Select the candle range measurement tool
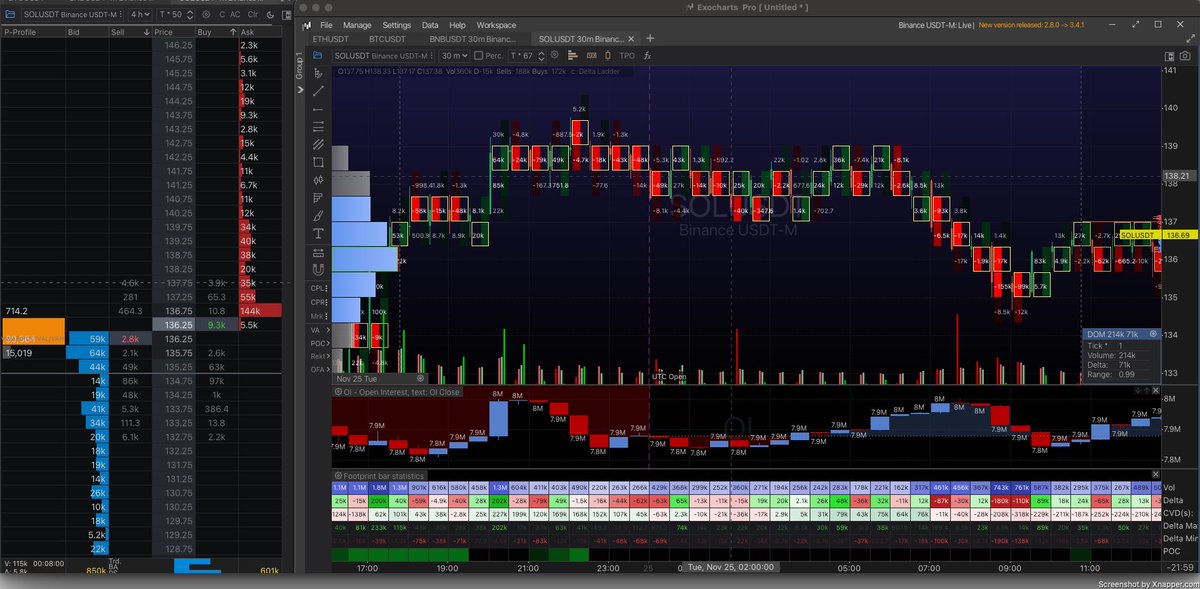 318,180
